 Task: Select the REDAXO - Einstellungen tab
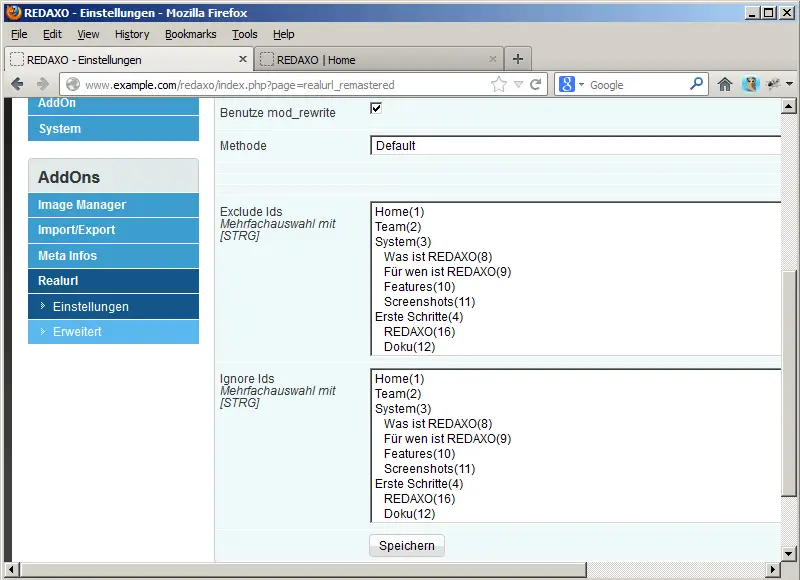click(x=129, y=59)
